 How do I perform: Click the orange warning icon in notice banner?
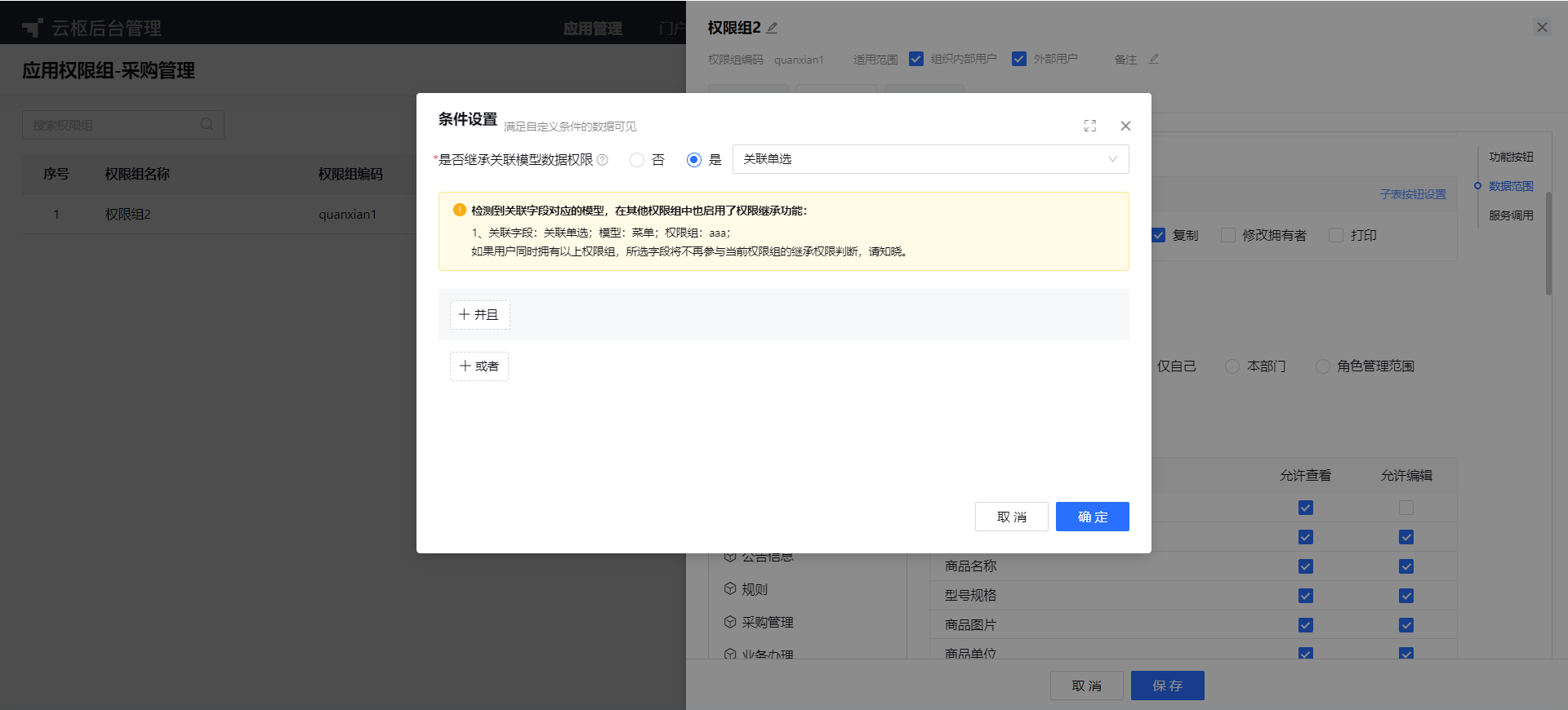click(459, 210)
